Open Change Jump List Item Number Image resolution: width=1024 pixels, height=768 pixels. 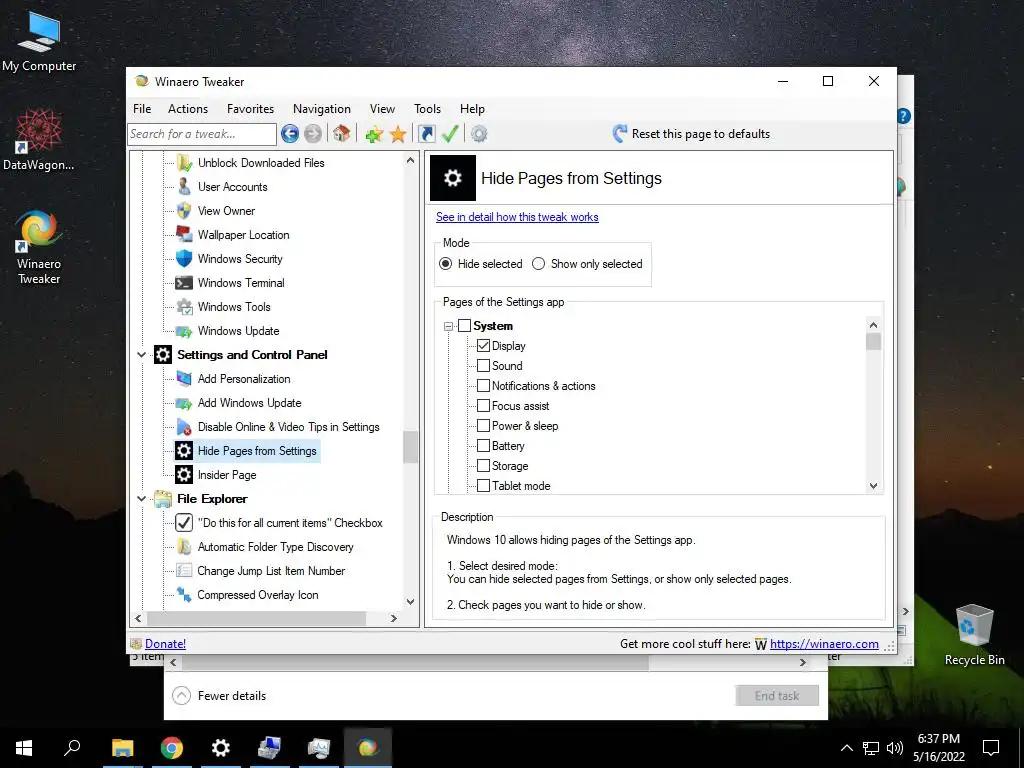[271, 571]
